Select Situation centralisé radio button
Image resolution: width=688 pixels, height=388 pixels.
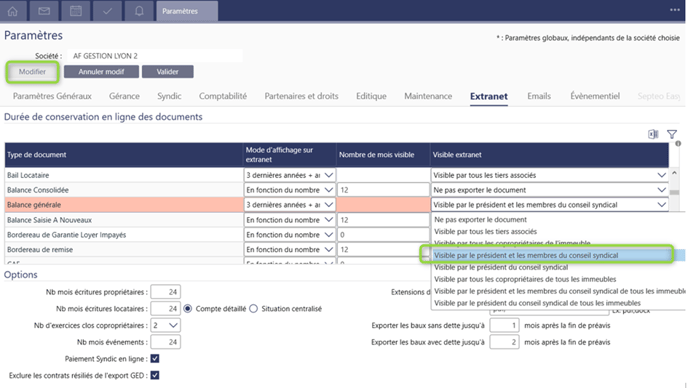tap(253, 309)
